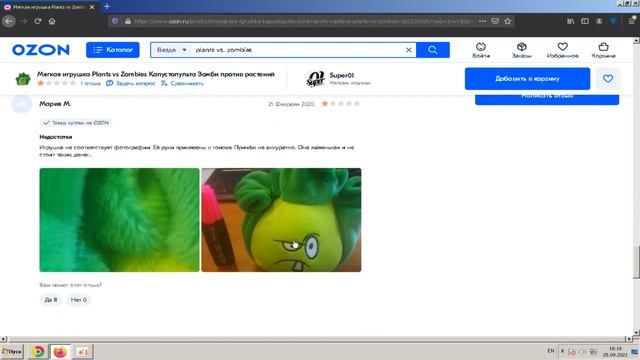Click the horizontal scrollbar right arrow
This screenshot has height=360, width=640.
pyautogui.click(x=629, y=339)
